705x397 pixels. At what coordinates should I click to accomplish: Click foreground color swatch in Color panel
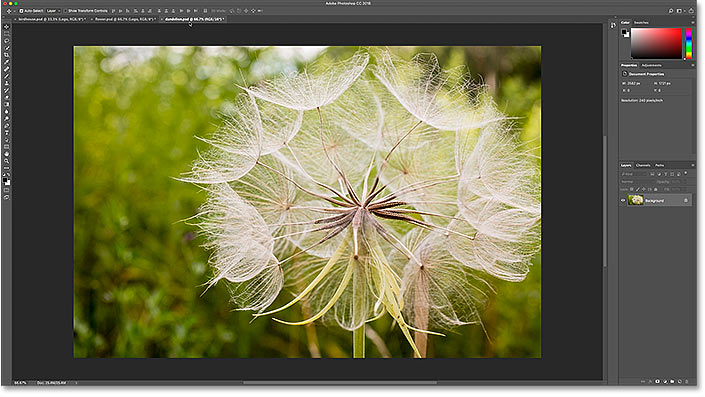[x=624, y=32]
